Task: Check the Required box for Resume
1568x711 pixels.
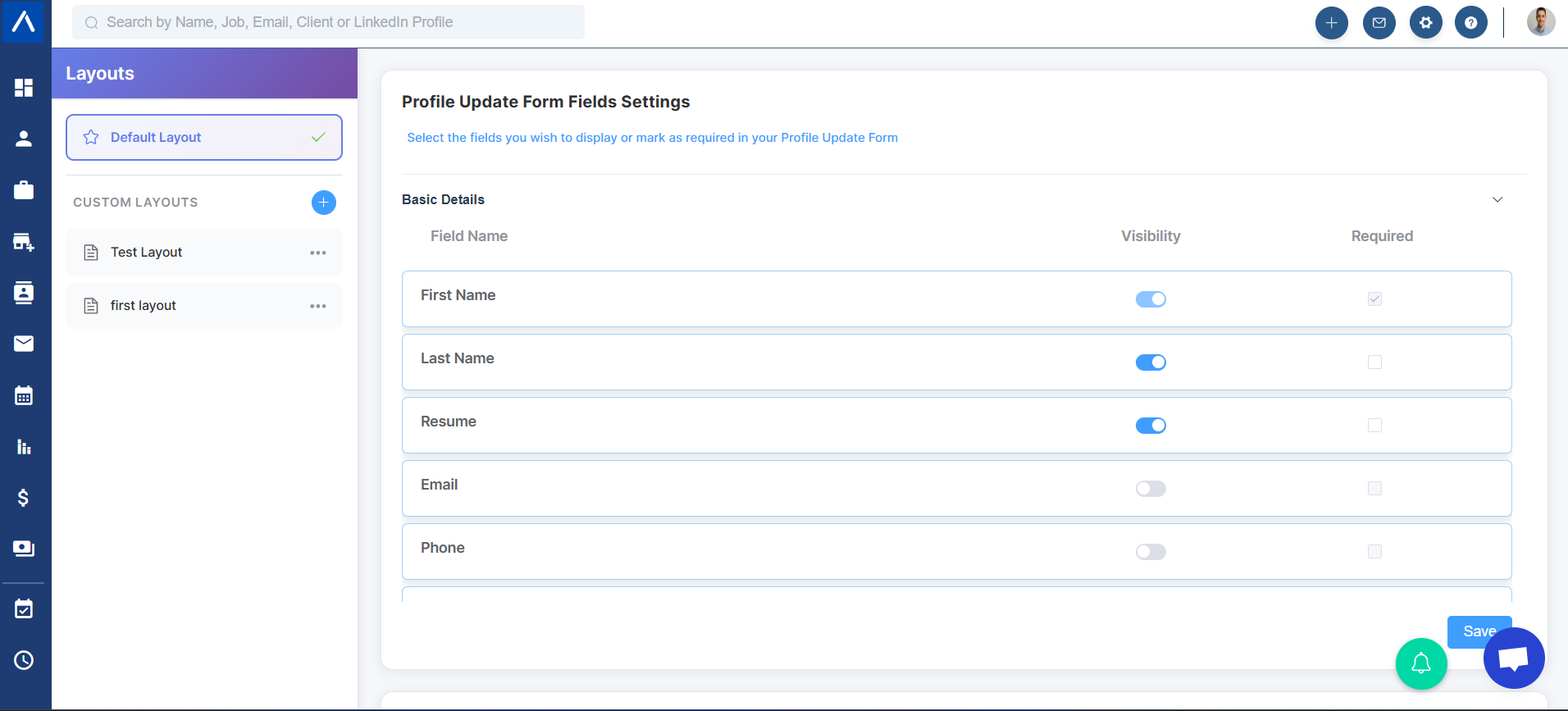Action: point(1374,426)
